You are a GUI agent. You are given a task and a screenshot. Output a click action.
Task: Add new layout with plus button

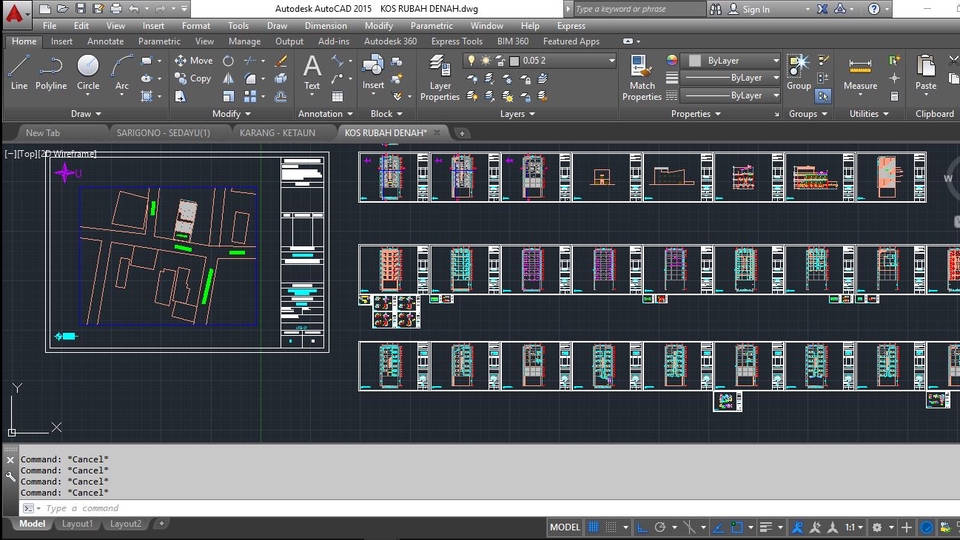coord(162,524)
